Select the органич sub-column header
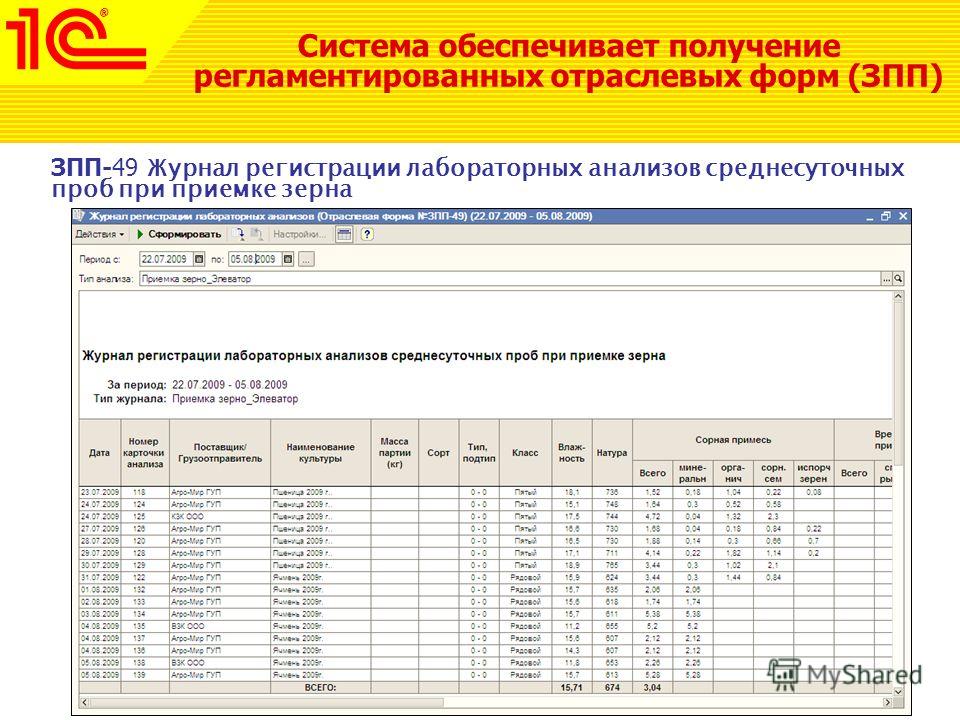The height and width of the screenshot is (720, 960). 733,473
